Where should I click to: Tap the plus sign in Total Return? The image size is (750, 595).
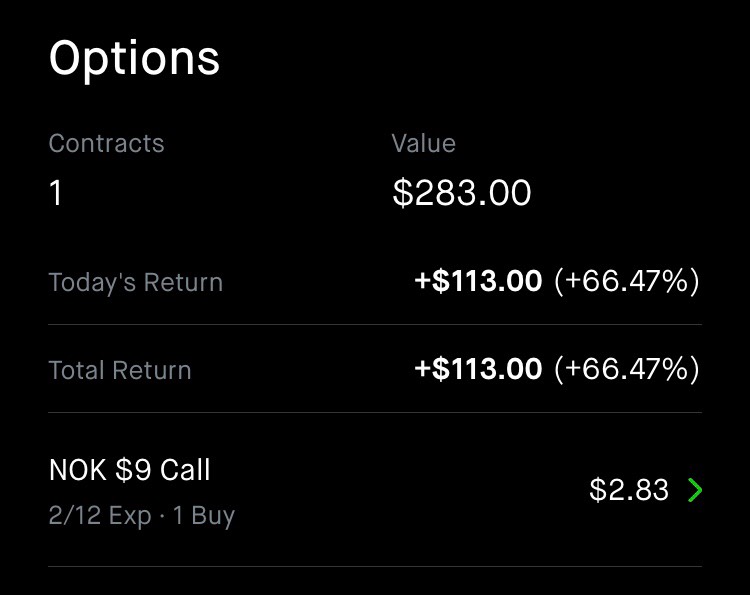[x=423, y=369]
